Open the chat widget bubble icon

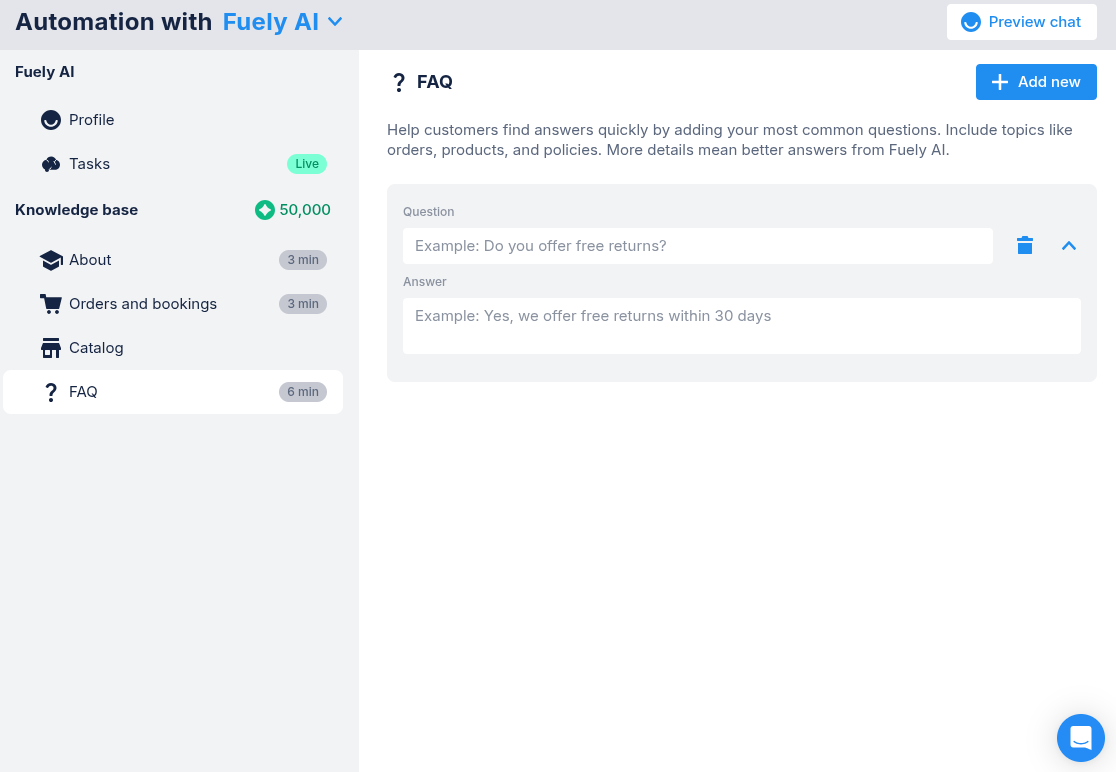[x=1080, y=738]
